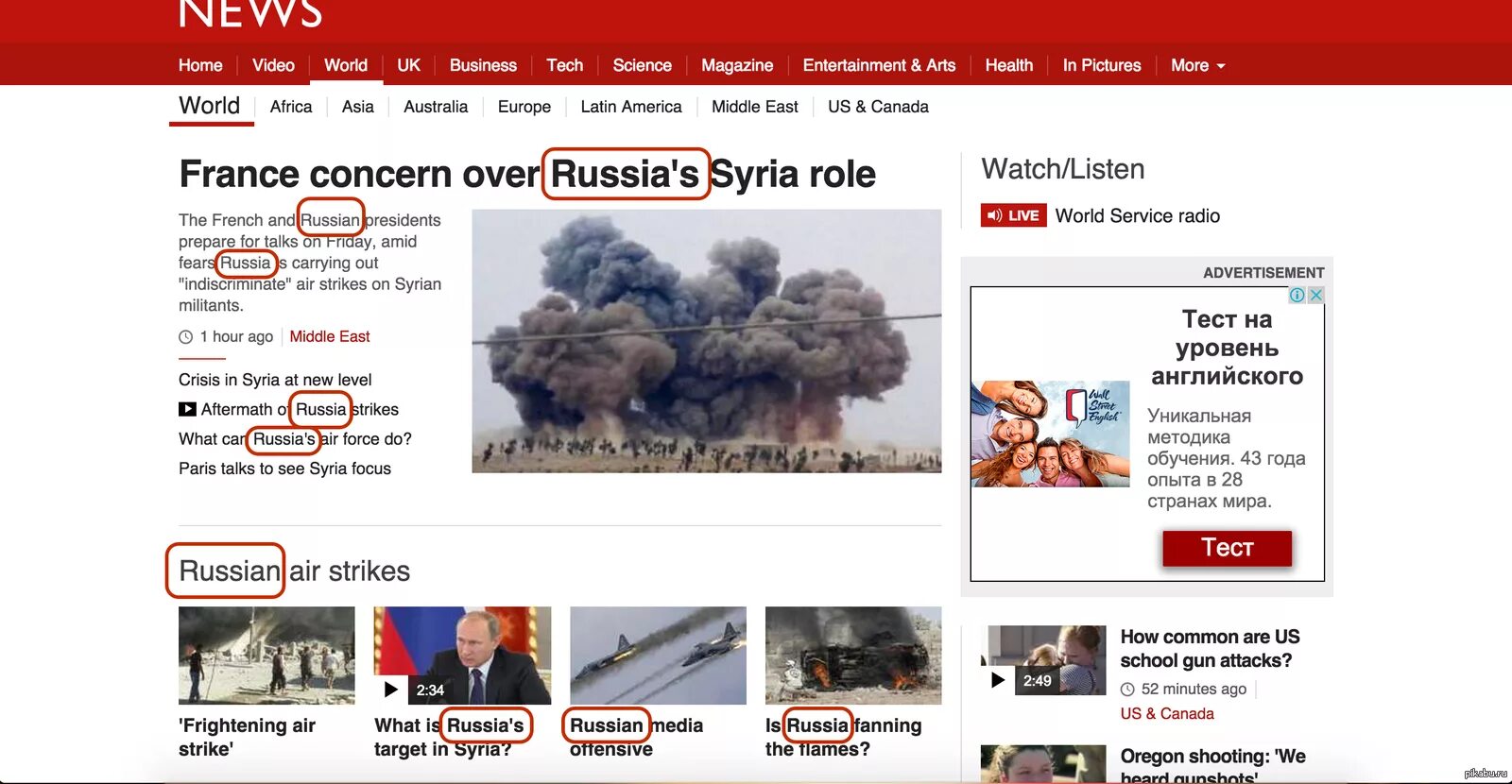Select the Middle East sub-section tab
This screenshot has width=1512, height=784.
(x=755, y=107)
